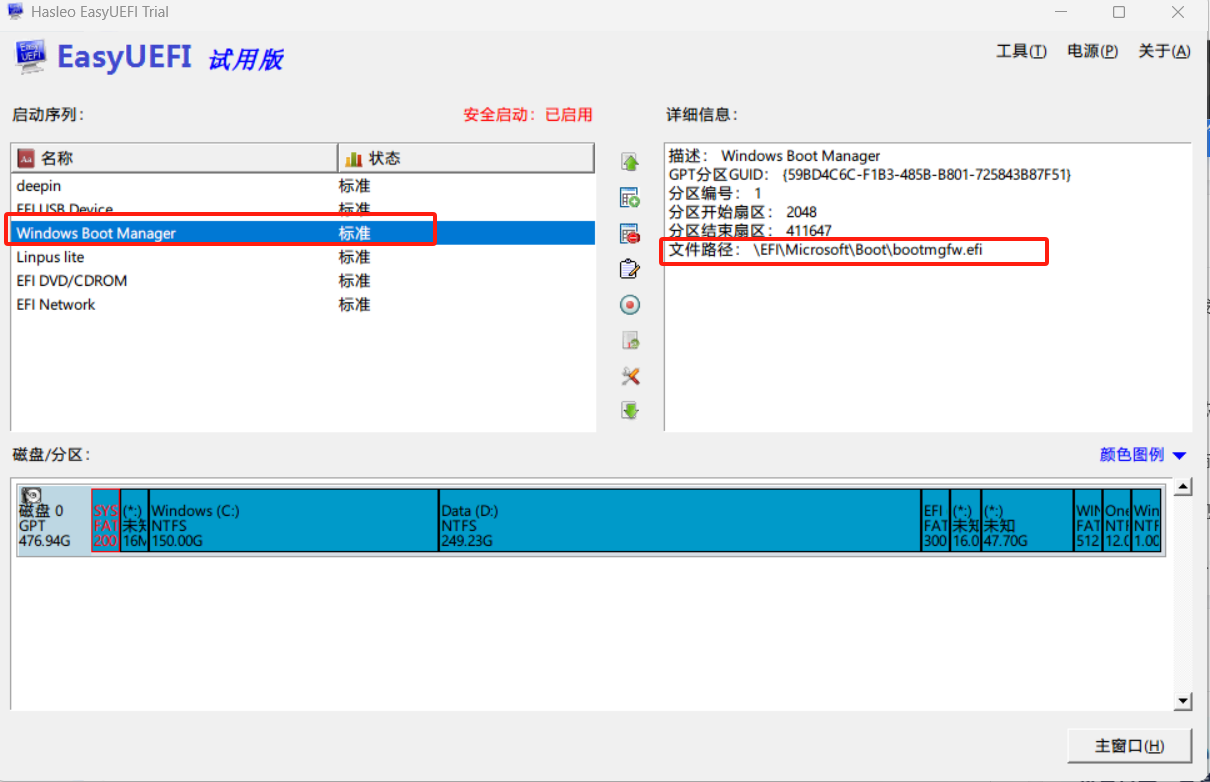Image resolution: width=1210 pixels, height=782 pixels.
Task: Sort the boot list by the 名称 column header
Action: (x=175, y=158)
